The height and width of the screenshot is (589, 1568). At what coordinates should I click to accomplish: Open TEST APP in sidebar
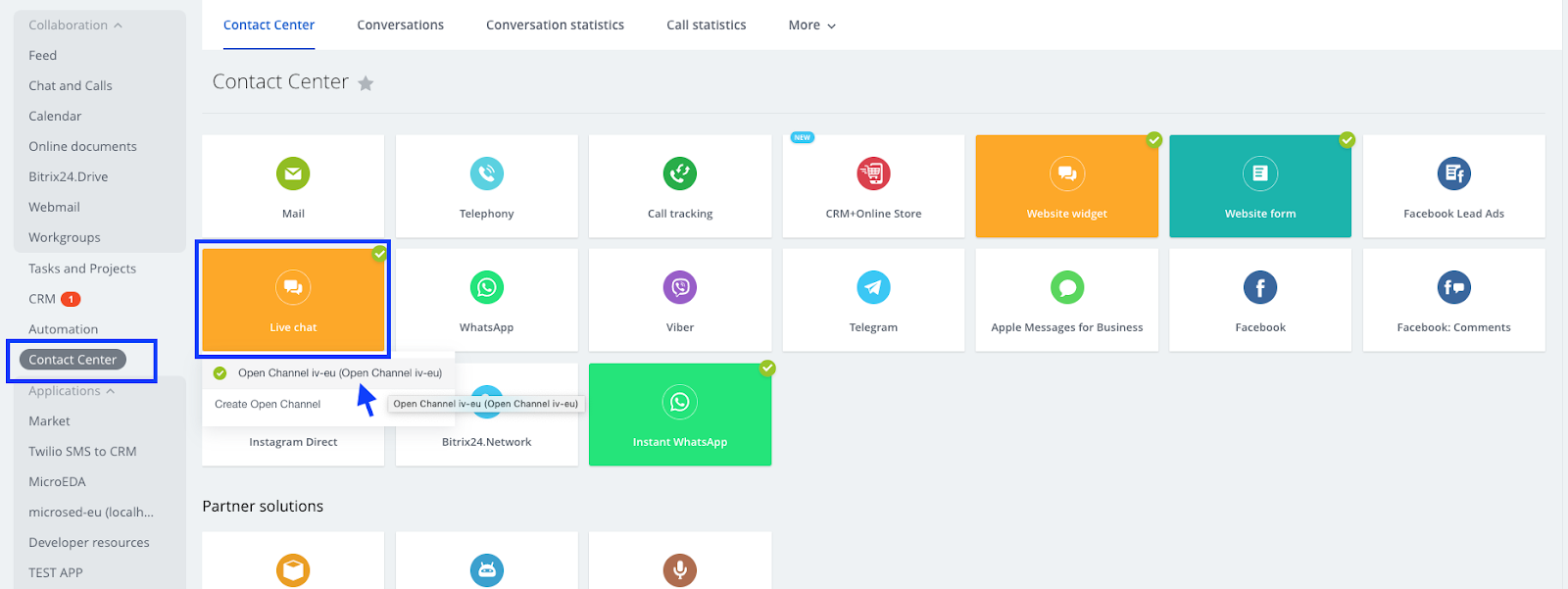pos(56,573)
